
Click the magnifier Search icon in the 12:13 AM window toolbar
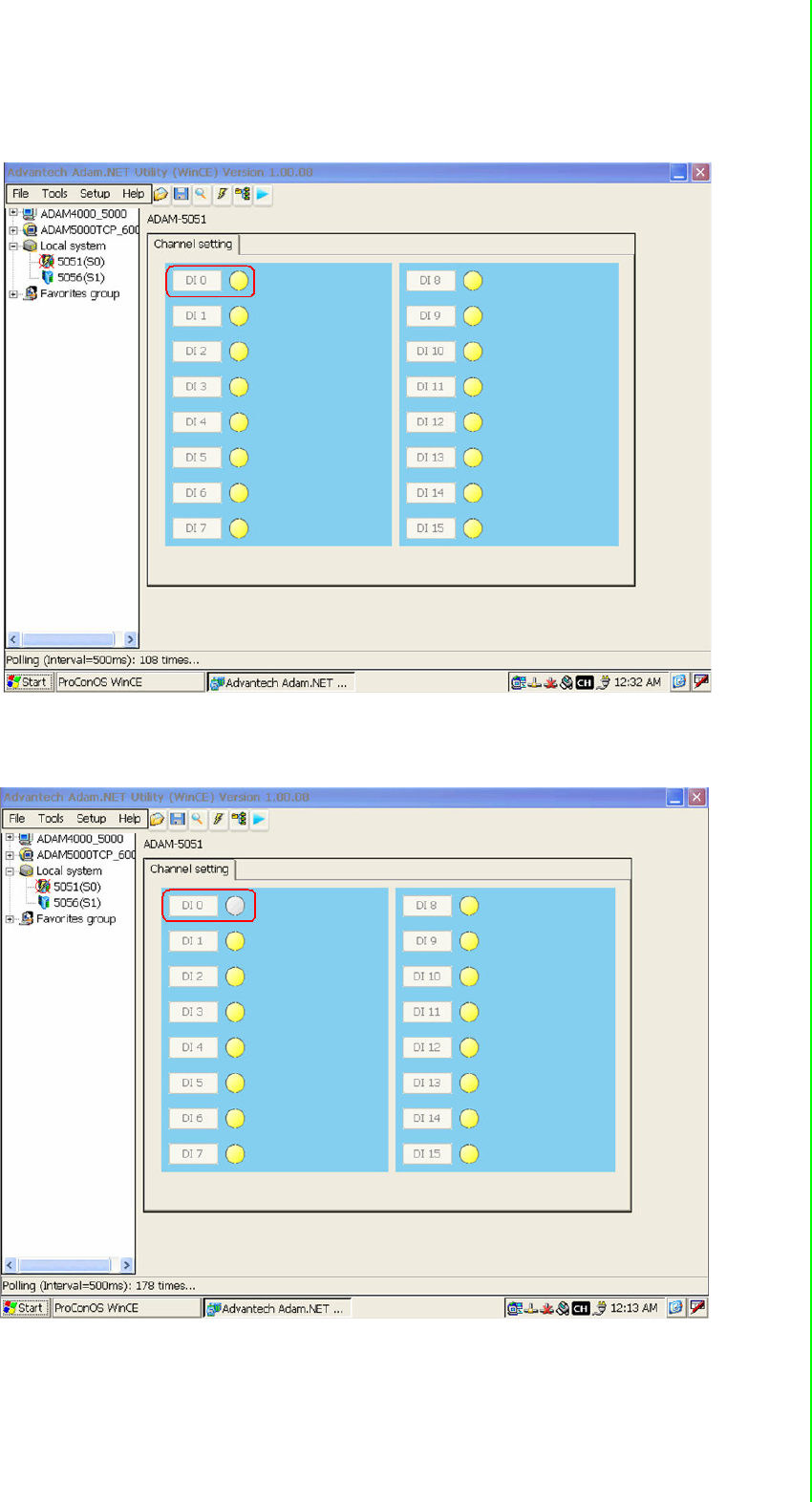coord(197,819)
